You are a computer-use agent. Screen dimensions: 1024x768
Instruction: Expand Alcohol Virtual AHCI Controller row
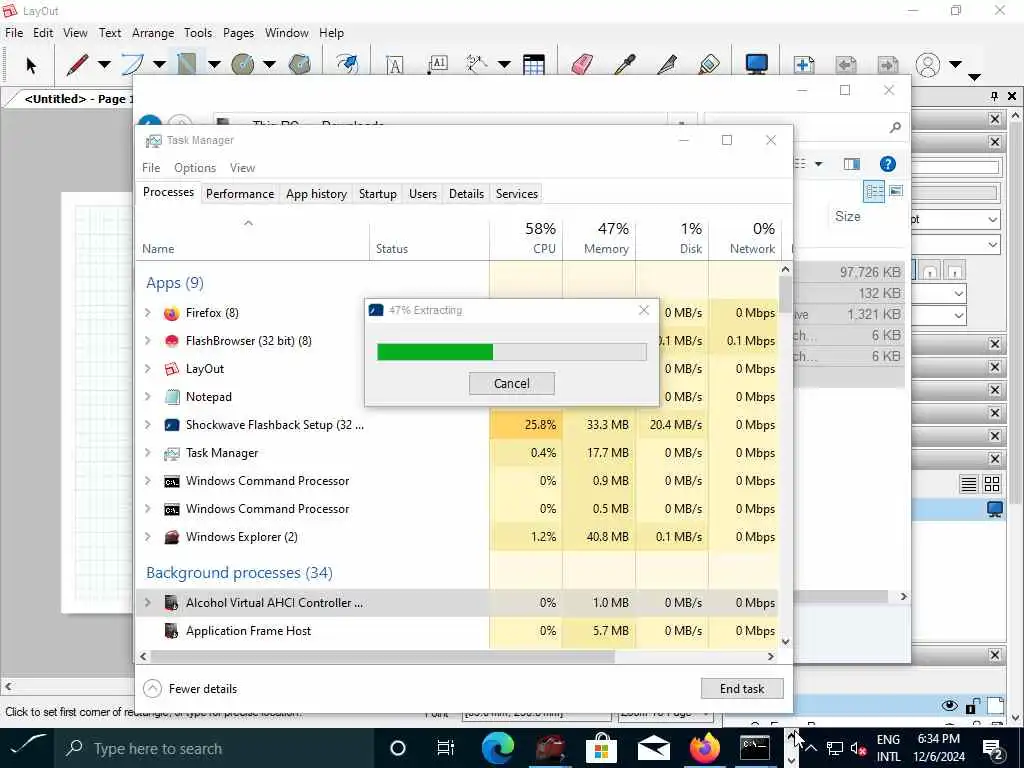tap(148, 603)
